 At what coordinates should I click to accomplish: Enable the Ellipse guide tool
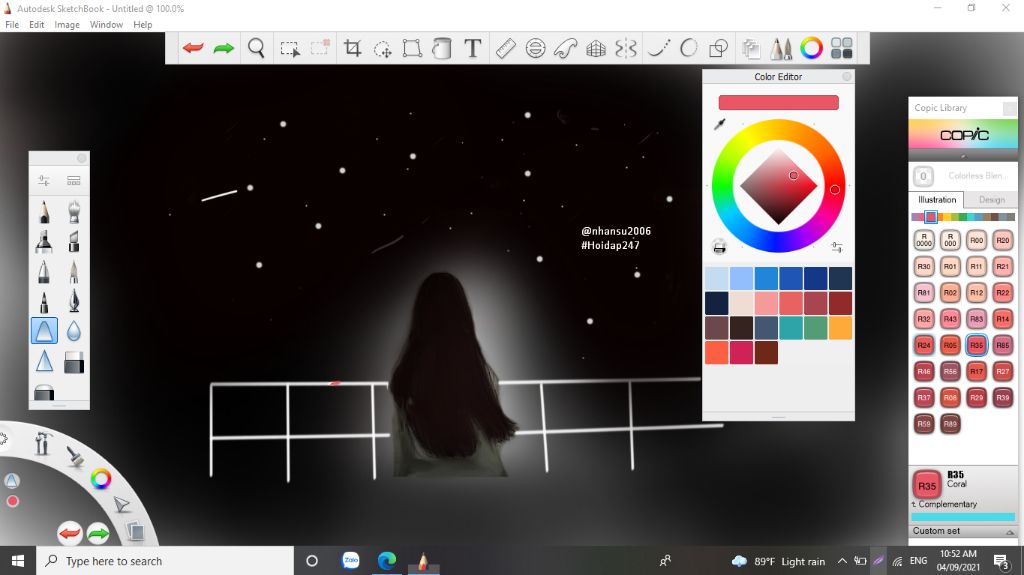point(535,48)
